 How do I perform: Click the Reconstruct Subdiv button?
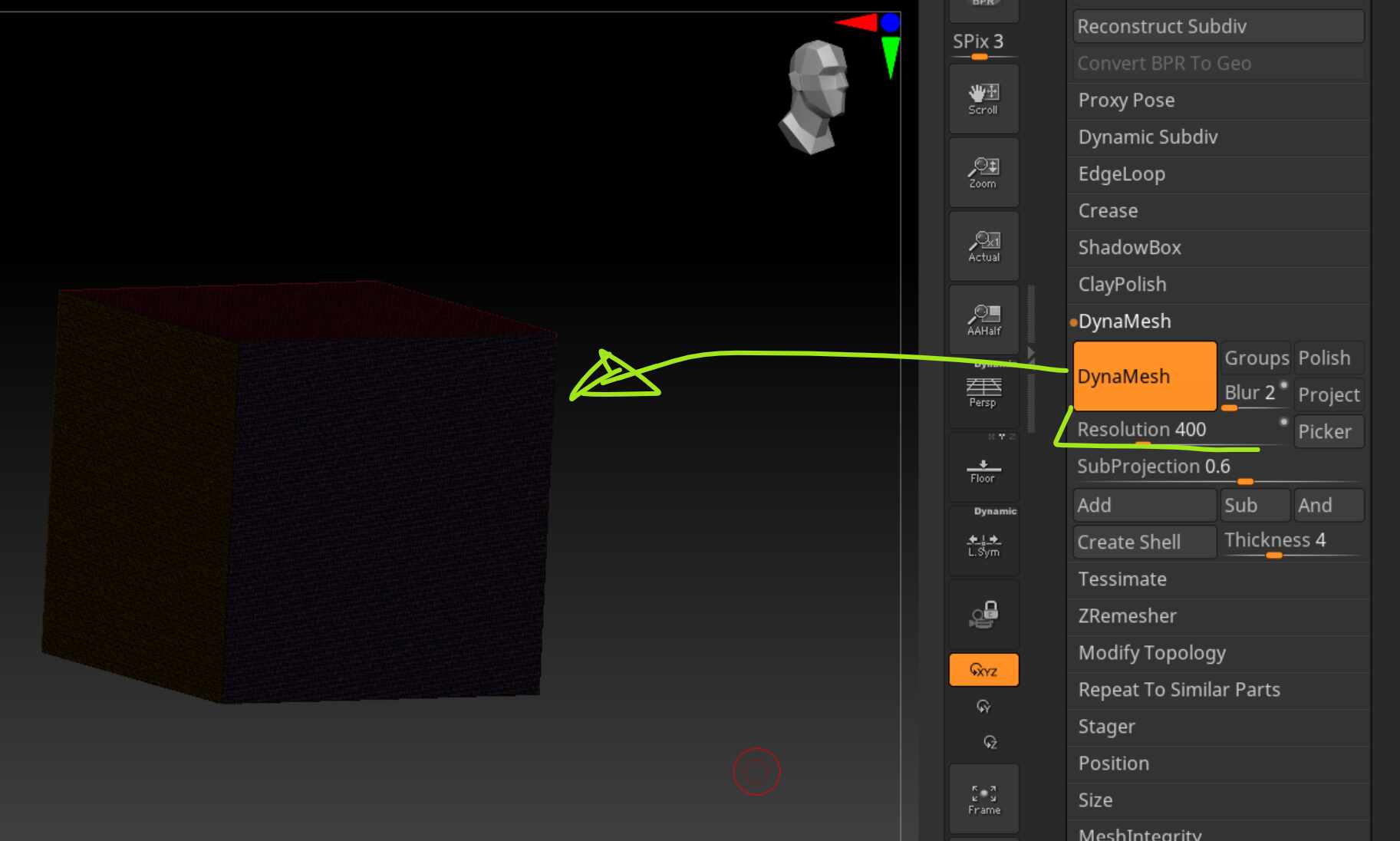tap(1218, 26)
